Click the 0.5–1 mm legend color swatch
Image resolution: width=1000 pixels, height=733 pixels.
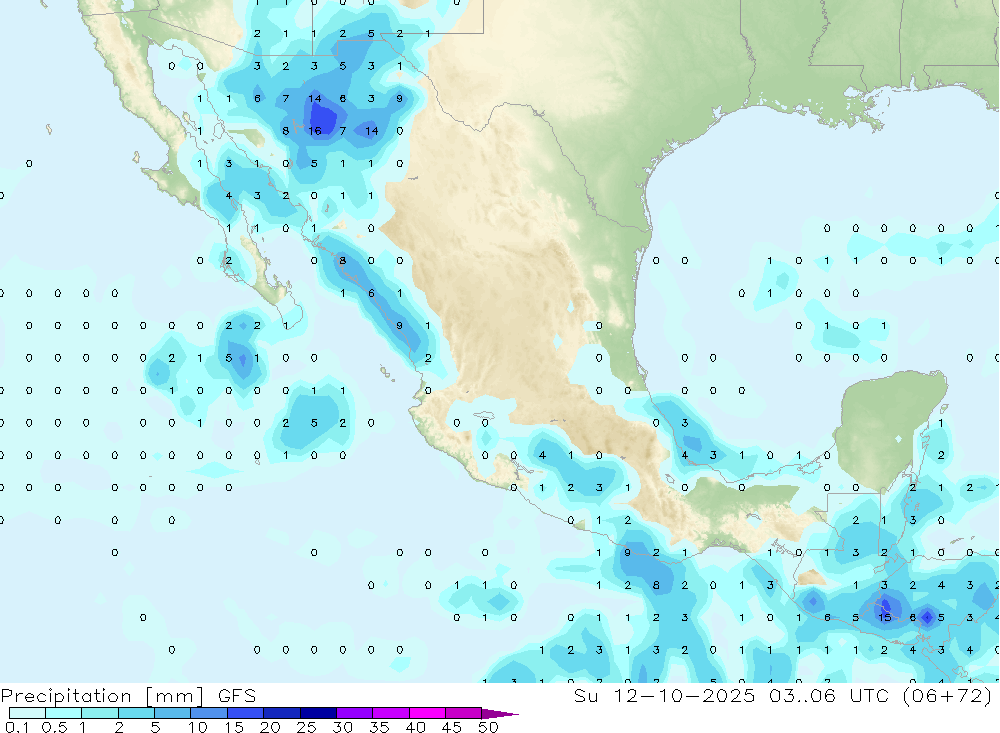[x=64, y=713]
